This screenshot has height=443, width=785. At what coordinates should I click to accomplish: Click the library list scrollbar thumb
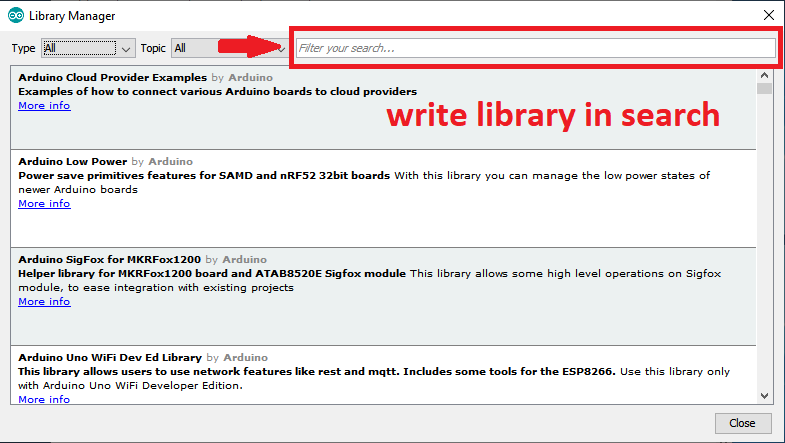[x=764, y=89]
